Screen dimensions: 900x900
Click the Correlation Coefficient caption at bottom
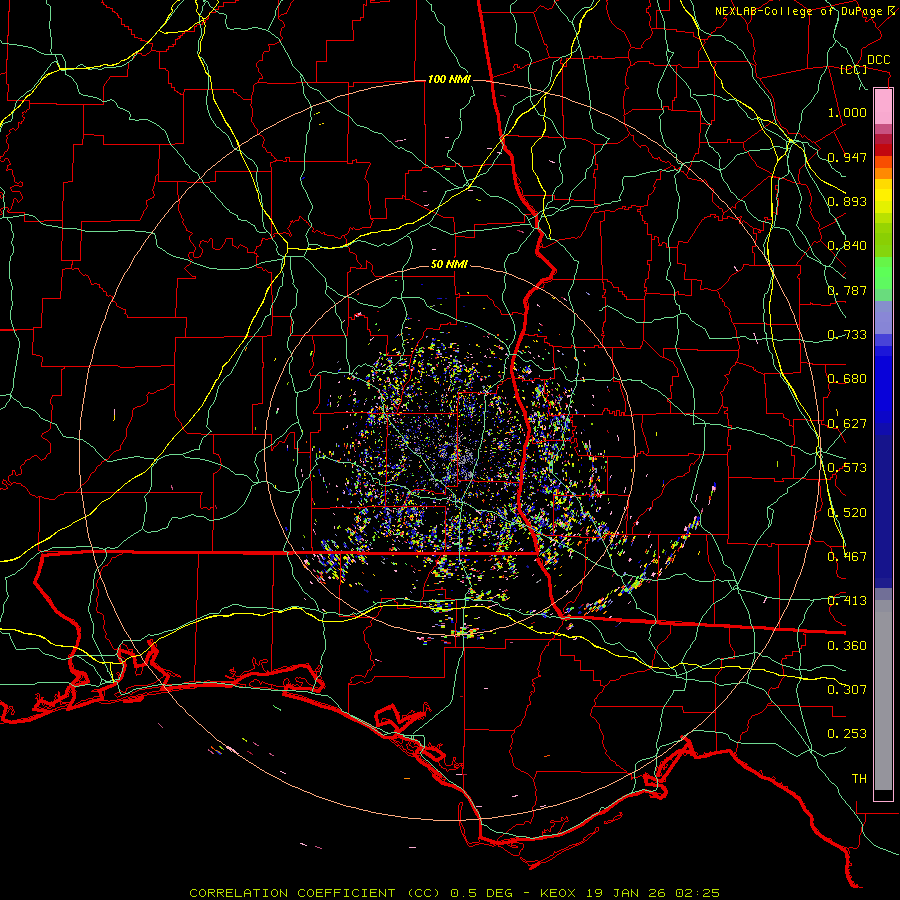click(454, 893)
